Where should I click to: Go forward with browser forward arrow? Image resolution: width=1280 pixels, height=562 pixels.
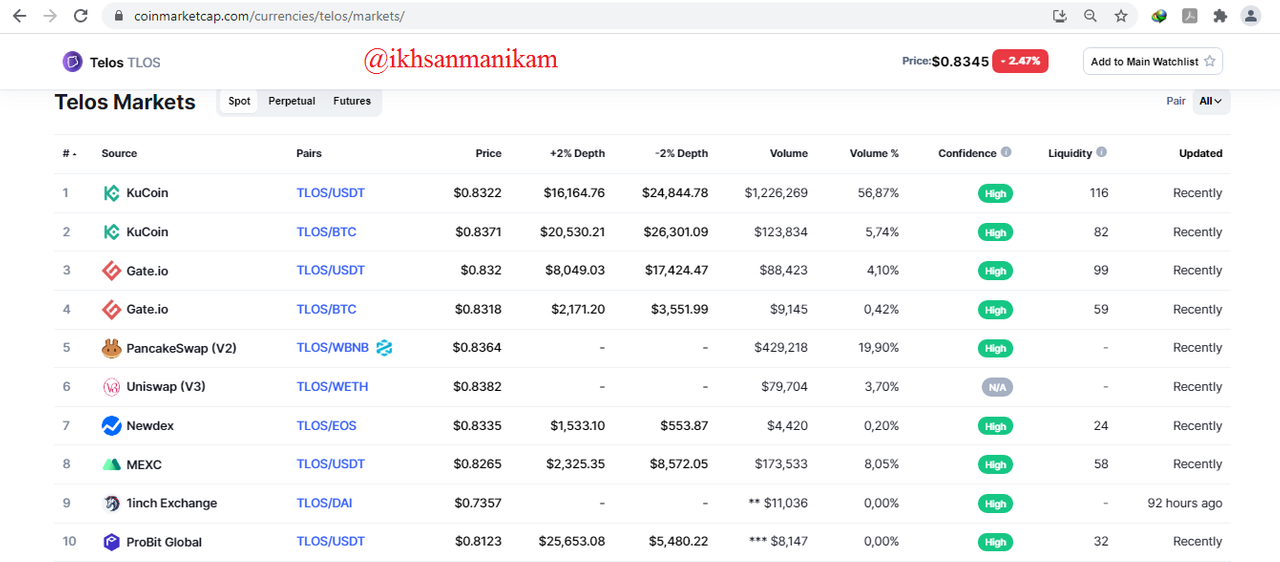tap(50, 16)
